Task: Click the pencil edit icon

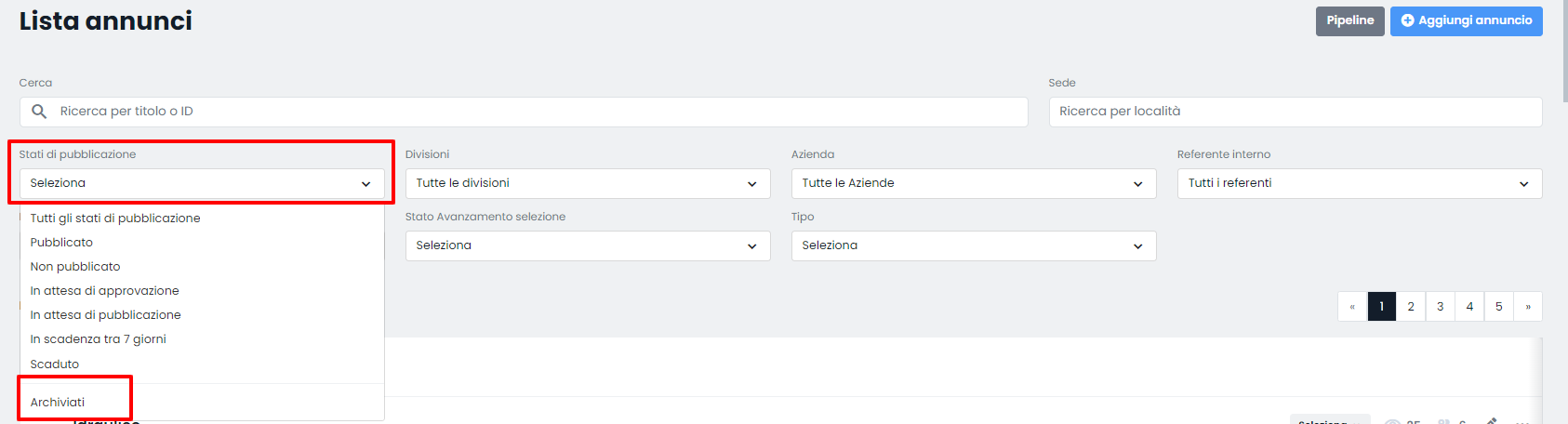Action: pos(1492,421)
